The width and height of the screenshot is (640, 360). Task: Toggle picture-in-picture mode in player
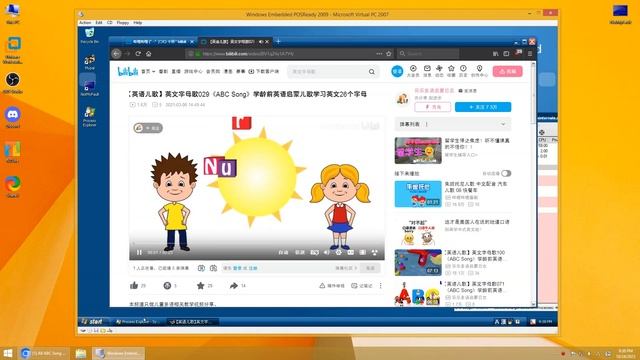(x=351, y=253)
